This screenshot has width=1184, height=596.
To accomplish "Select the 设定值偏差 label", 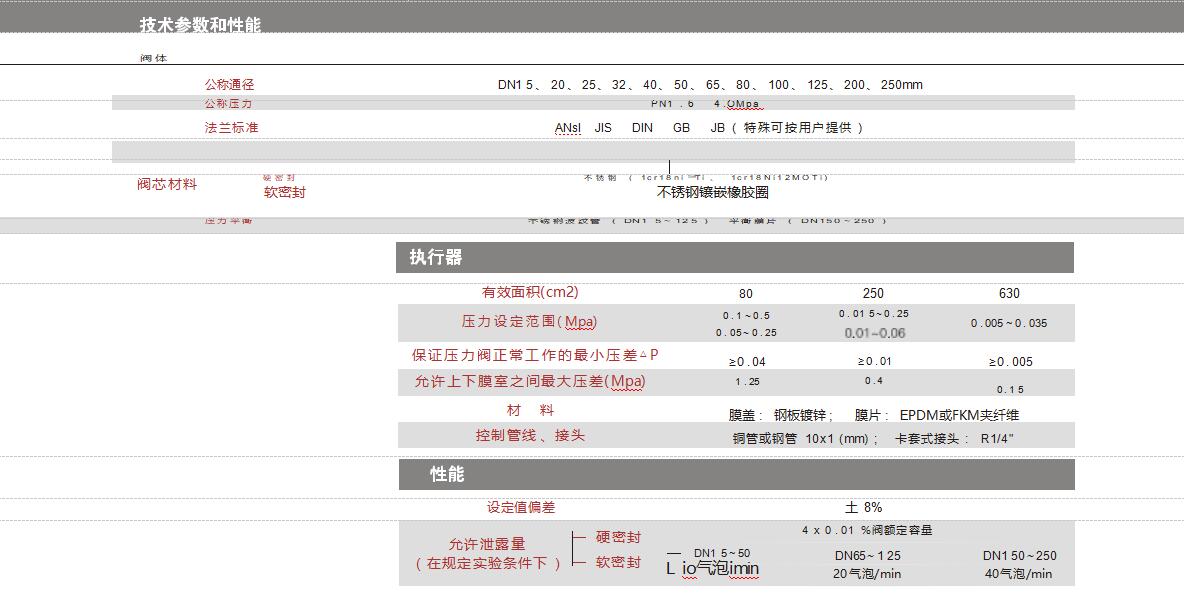I will click(521, 507).
